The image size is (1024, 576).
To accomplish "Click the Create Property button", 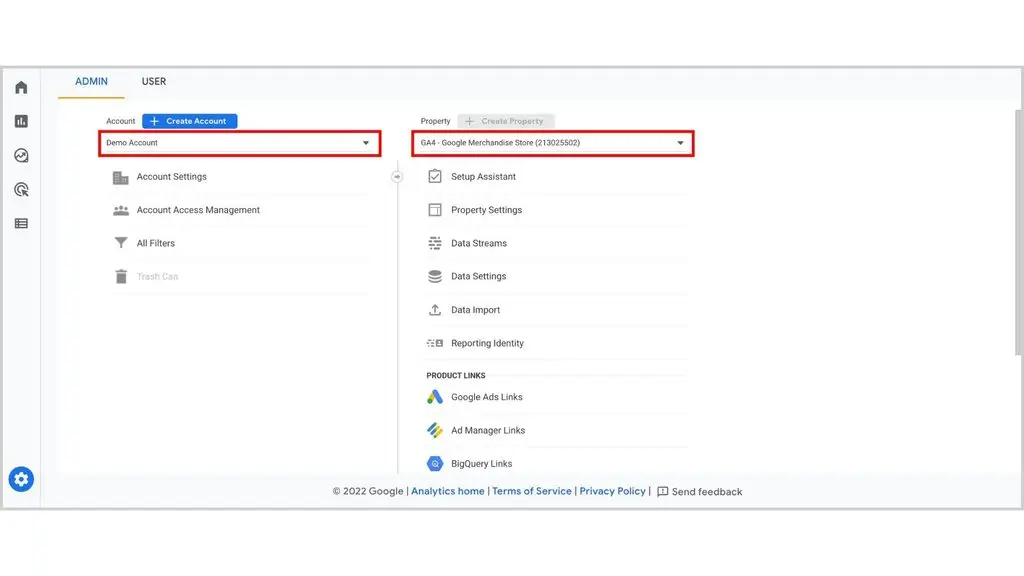I will pyautogui.click(x=506, y=121).
